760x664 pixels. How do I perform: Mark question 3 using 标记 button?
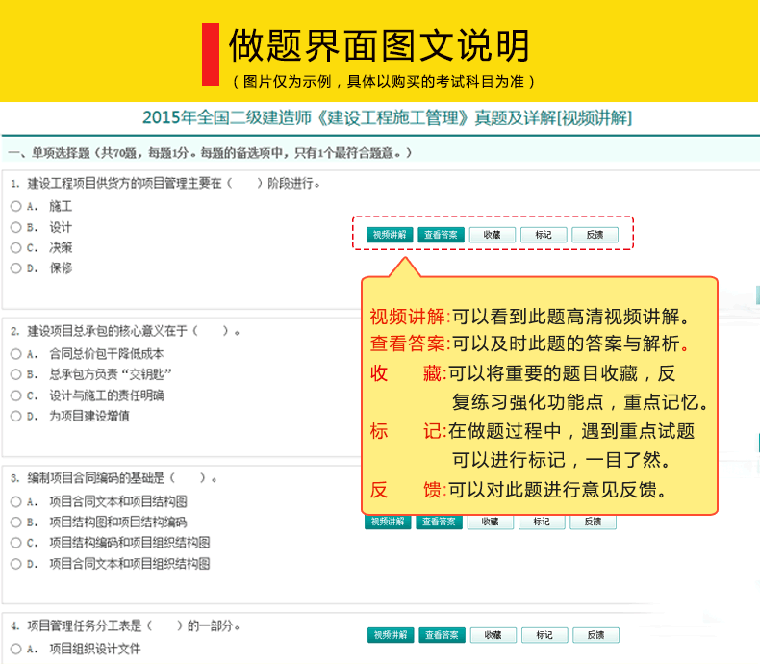click(542, 522)
